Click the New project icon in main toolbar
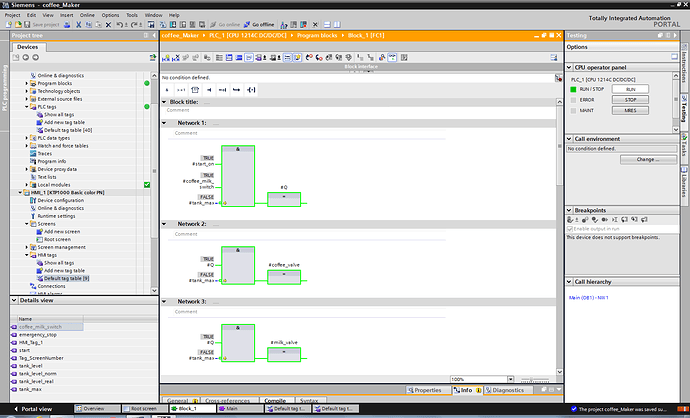Viewport: 690px width, 418px height. (8, 25)
